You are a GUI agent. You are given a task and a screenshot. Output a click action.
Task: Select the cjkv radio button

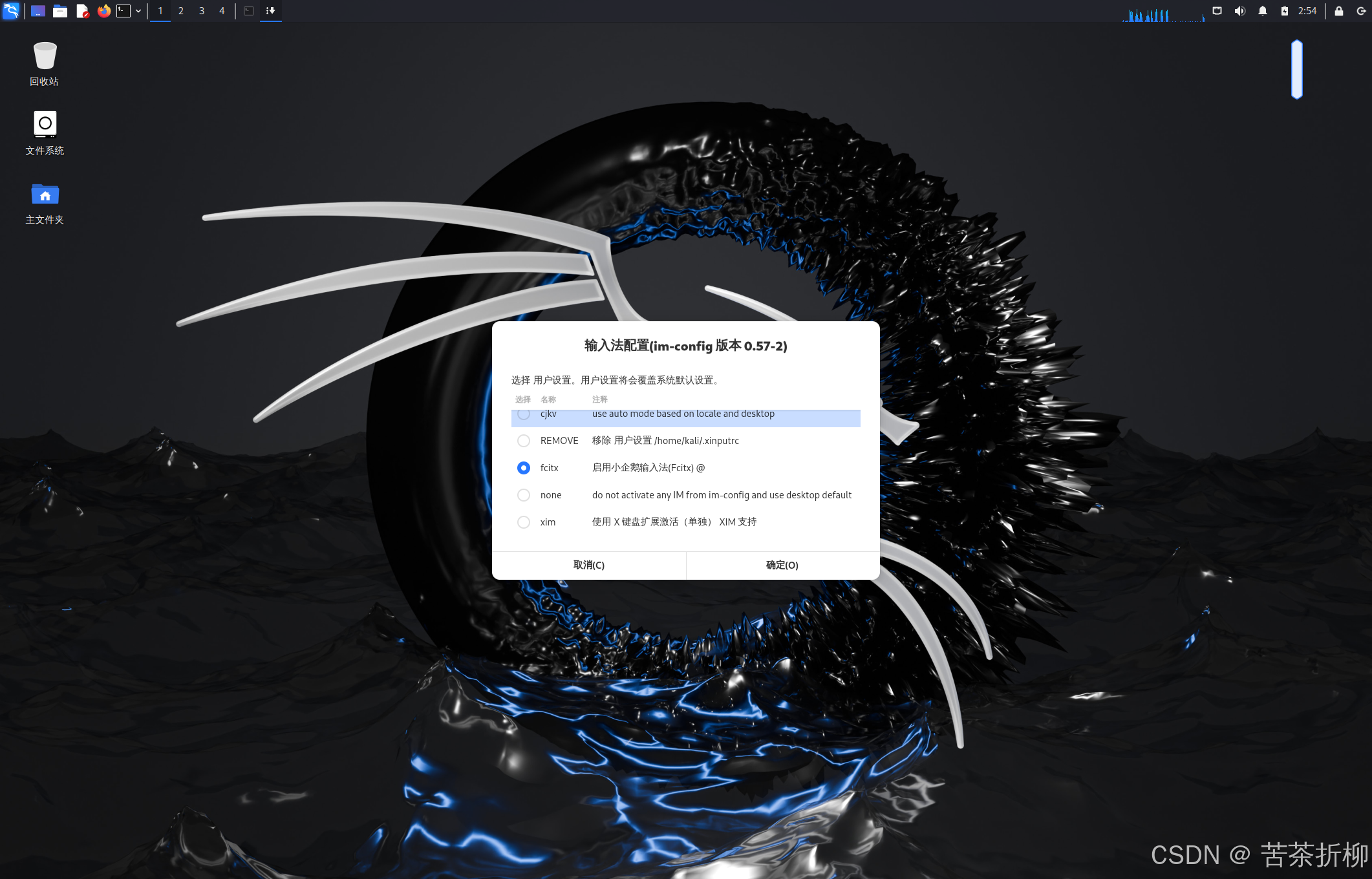(x=524, y=414)
